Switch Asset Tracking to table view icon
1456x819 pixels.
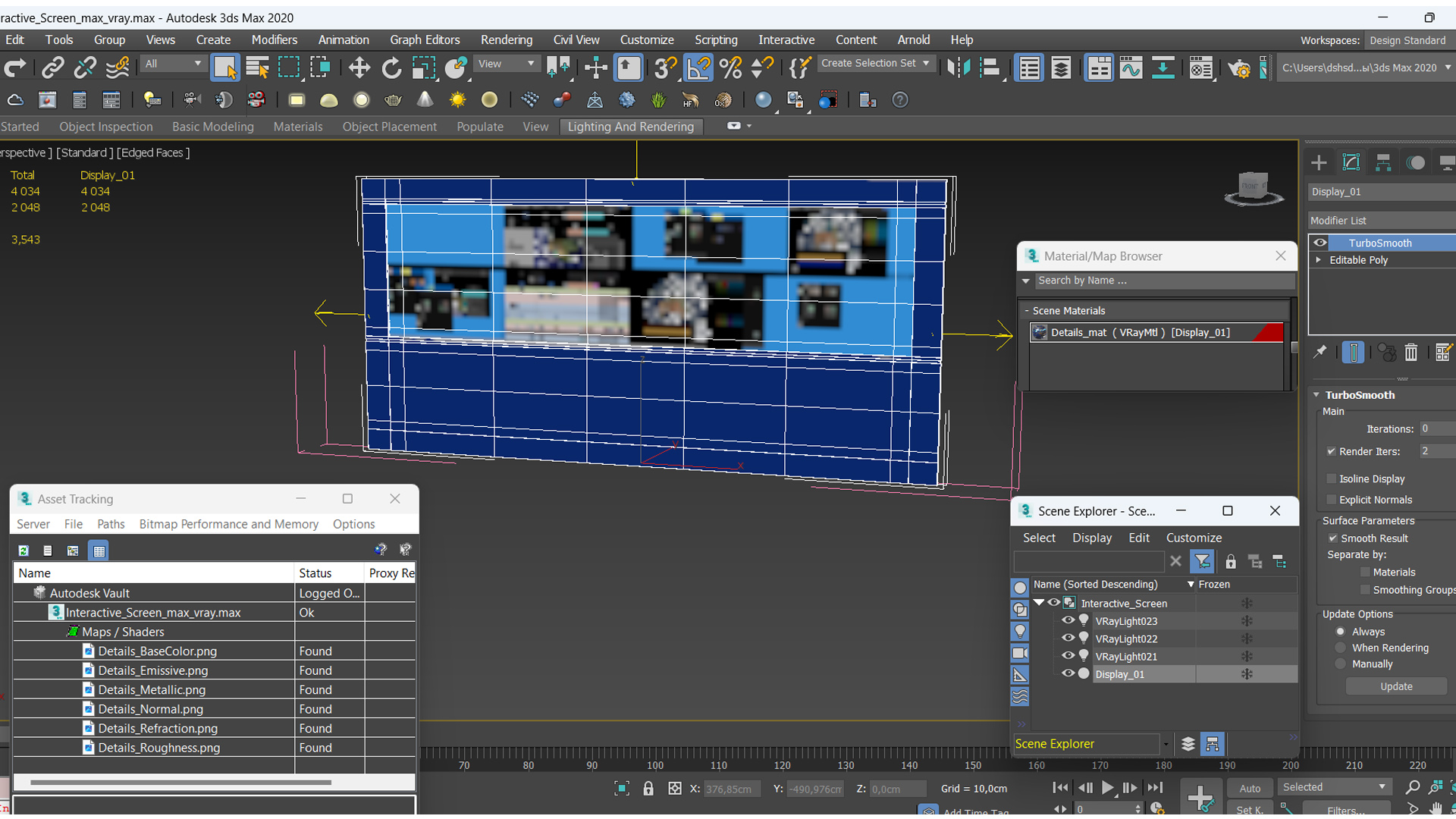pyautogui.click(x=99, y=551)
